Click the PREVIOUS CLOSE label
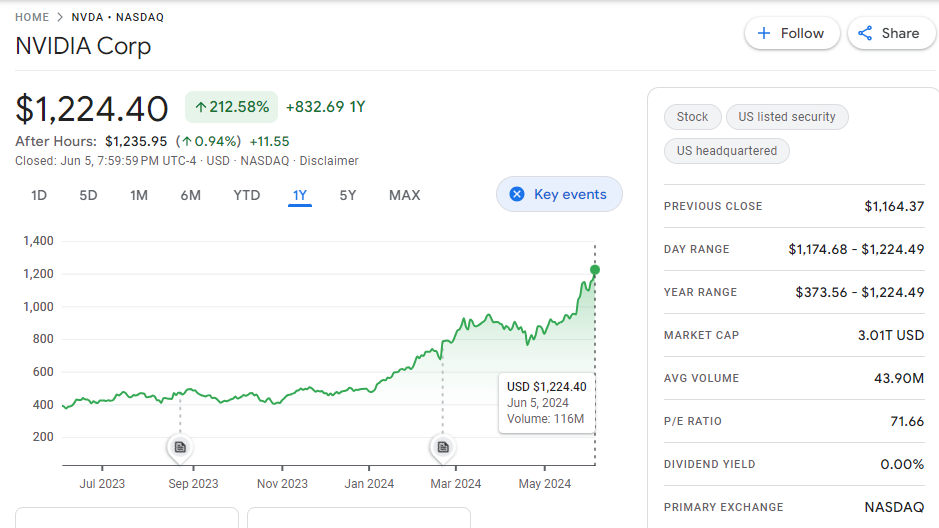The image size is (939, 528). point(713,206)
